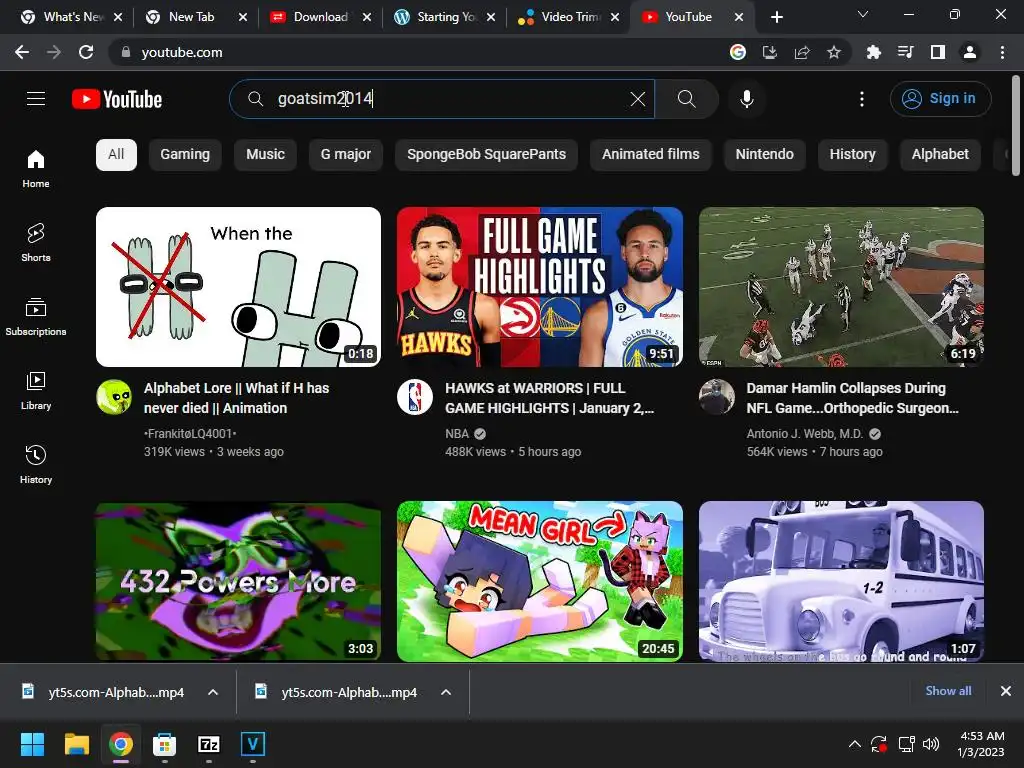Click the YouTube logo
The height and width of the screenshot is (768, 1024).
pyautogui.click(x=117, y=99)
